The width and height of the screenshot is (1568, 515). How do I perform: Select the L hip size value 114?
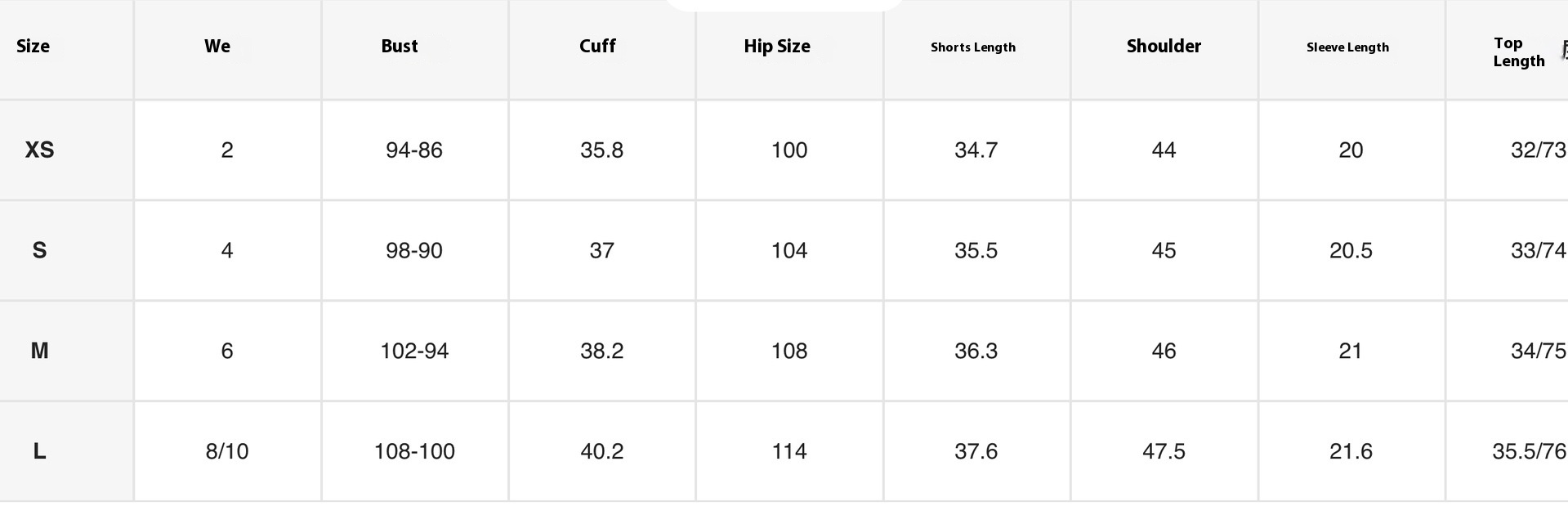789,451
